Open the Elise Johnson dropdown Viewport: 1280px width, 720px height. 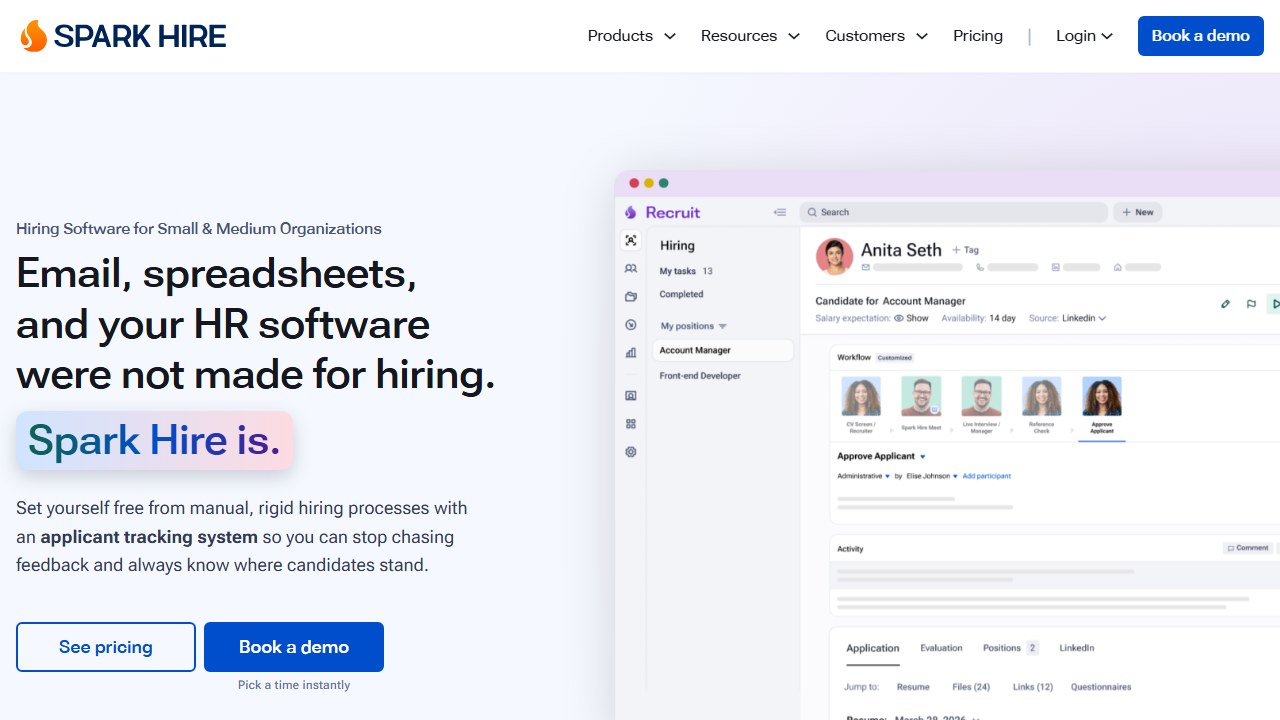click(x=932, y=476)
